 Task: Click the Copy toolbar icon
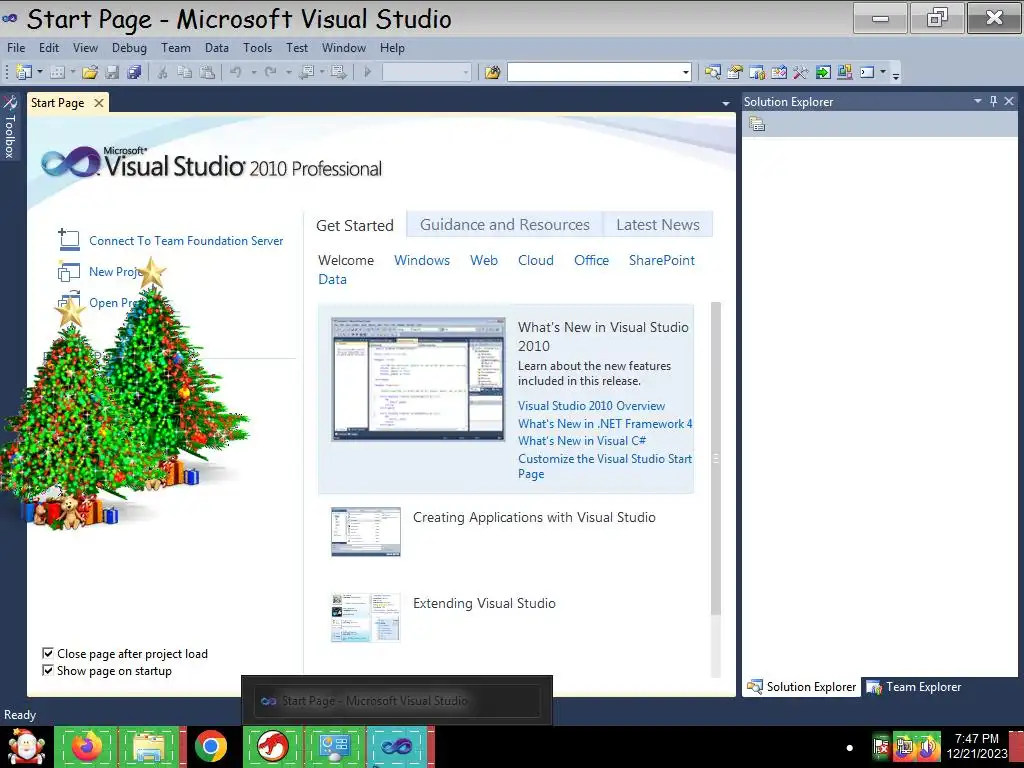click(x=185, y=72)
